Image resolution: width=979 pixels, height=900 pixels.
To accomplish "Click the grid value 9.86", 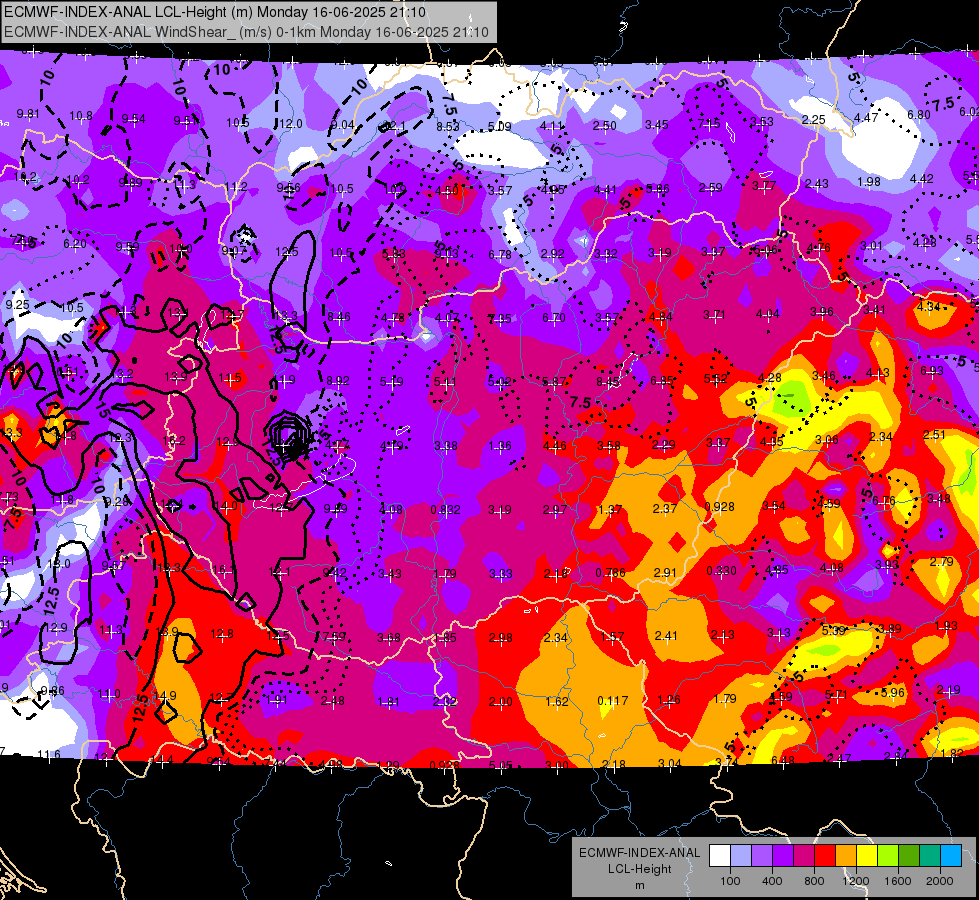I will [x=52, y=690].
